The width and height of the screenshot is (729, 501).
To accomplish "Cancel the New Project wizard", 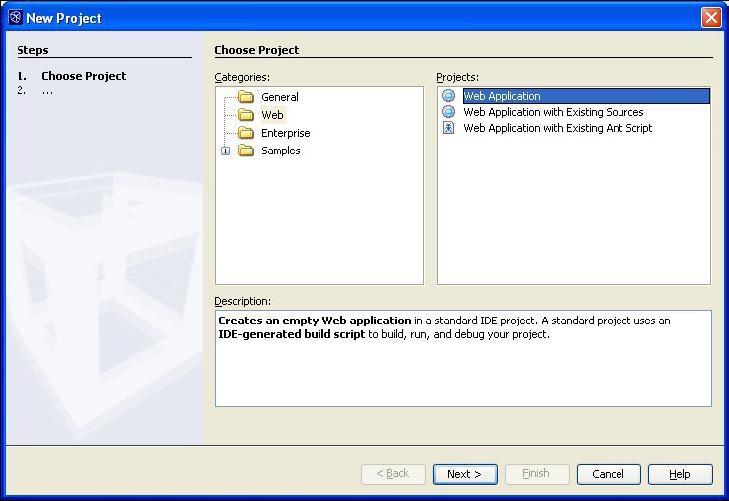I will tap(607, 474).
